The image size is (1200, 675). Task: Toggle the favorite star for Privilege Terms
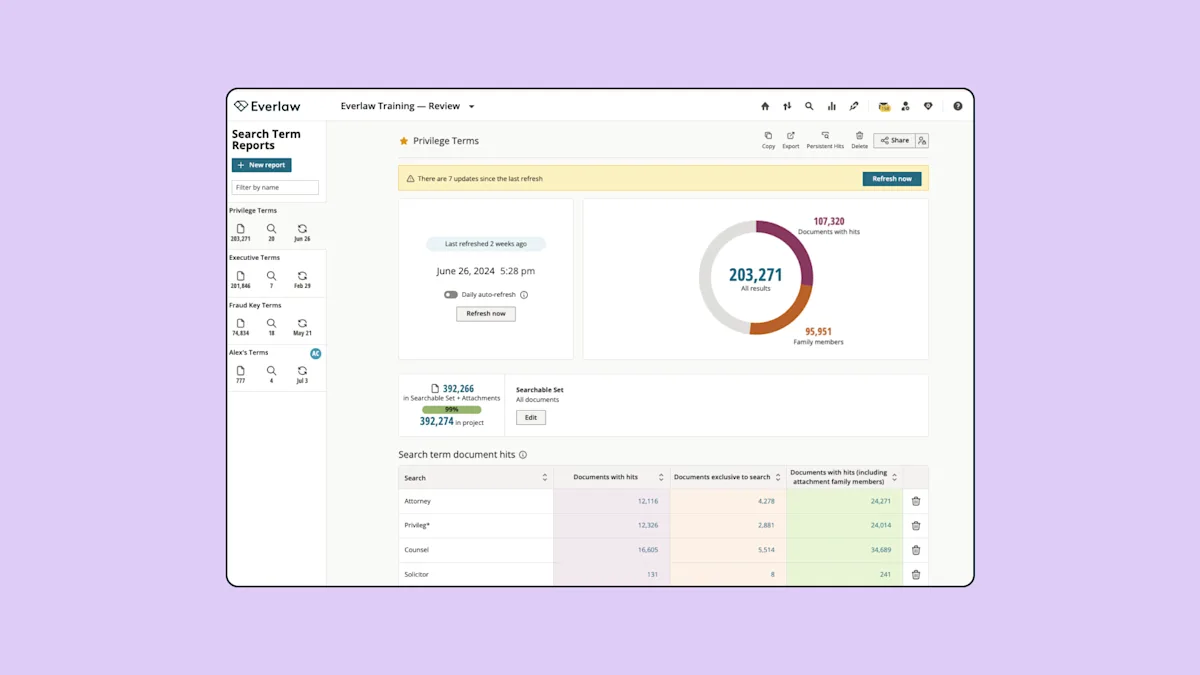[404, 141]
